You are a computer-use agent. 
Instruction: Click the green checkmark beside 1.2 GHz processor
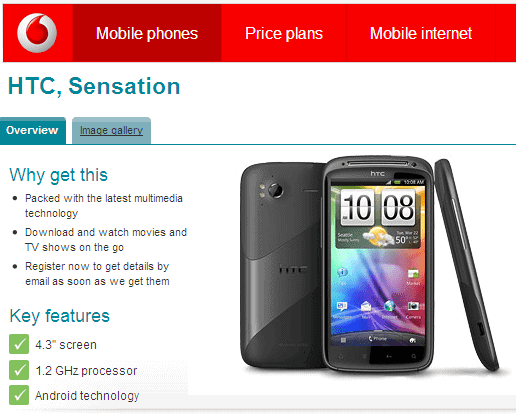[x=19, y=370]
